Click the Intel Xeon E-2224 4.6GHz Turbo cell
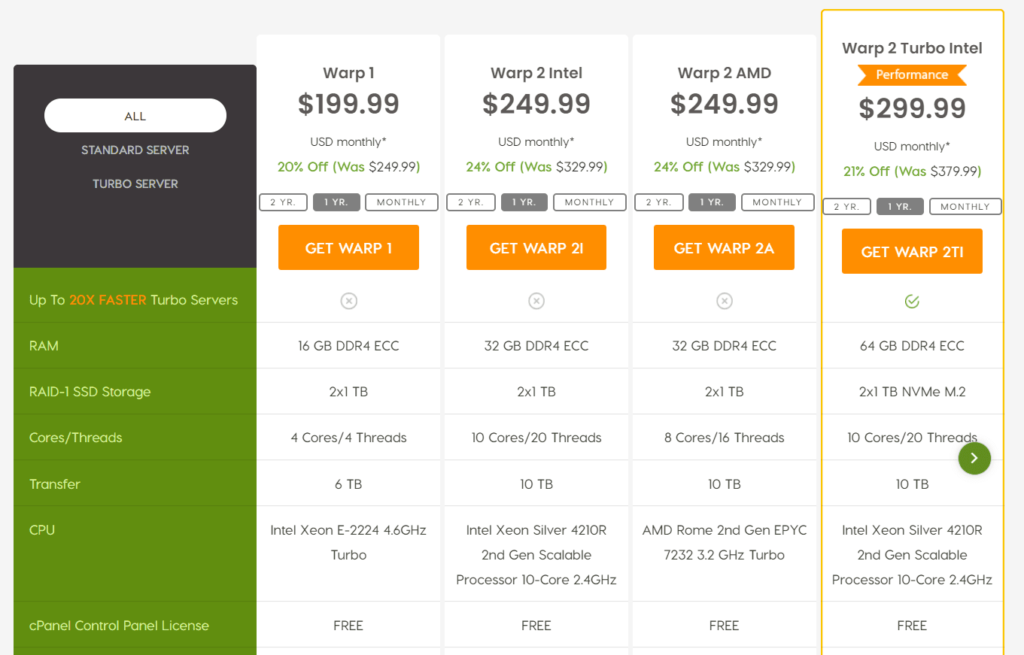Viewport: 1024px width, 655px height. click(x=349, y=543)
